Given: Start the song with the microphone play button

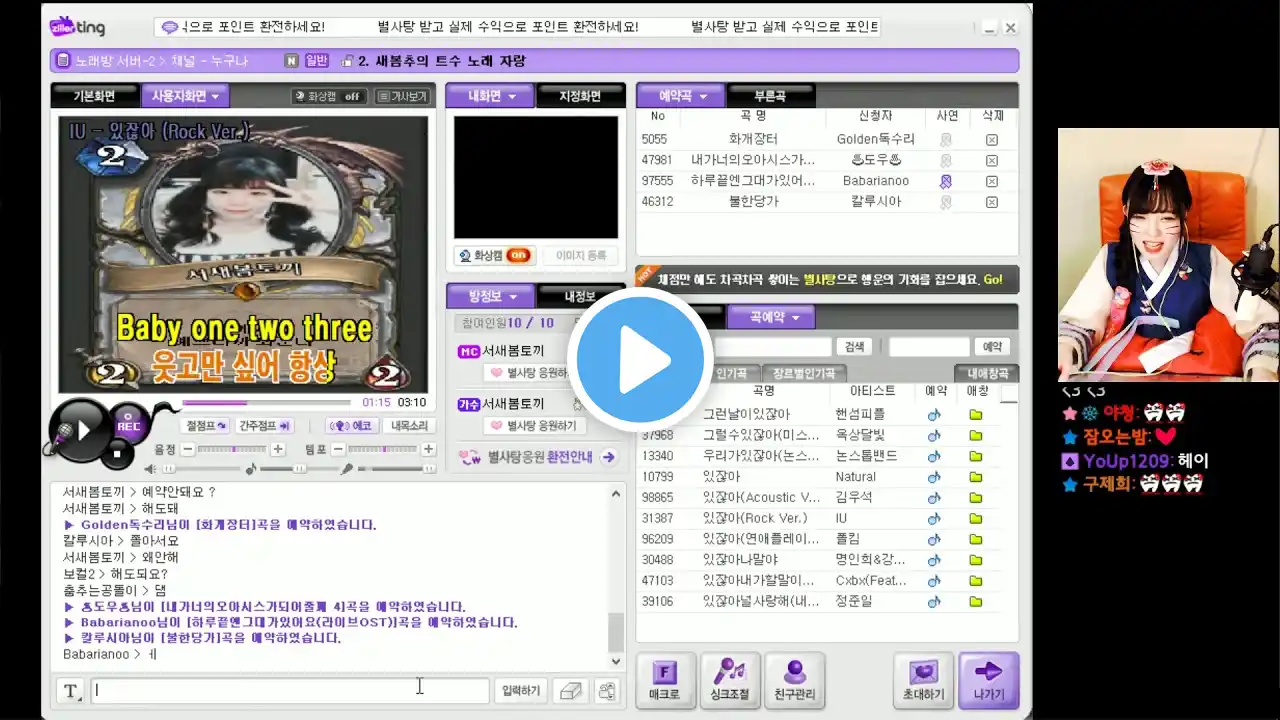Looking at the screenshot, I should (79, 430).
